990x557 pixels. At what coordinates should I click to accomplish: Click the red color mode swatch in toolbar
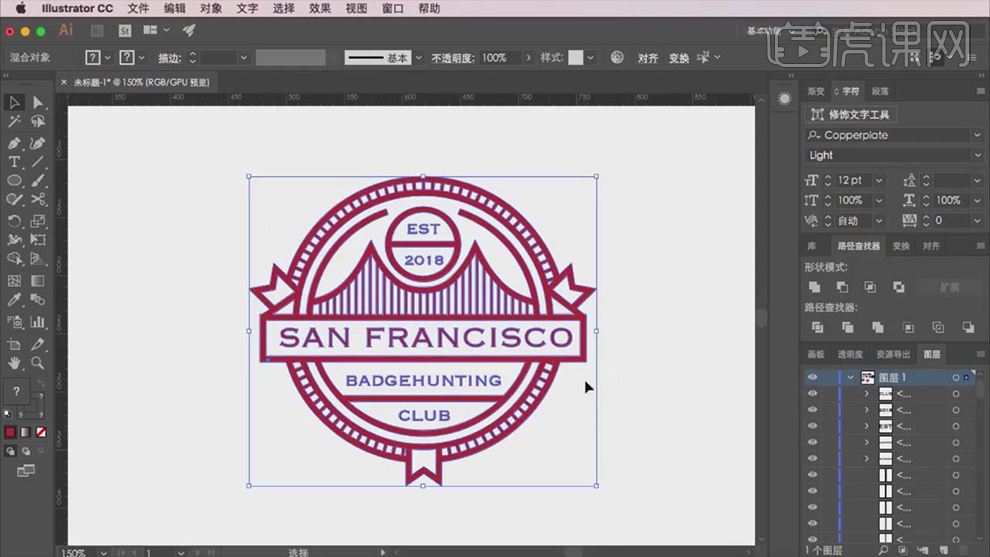pos(10,432)
